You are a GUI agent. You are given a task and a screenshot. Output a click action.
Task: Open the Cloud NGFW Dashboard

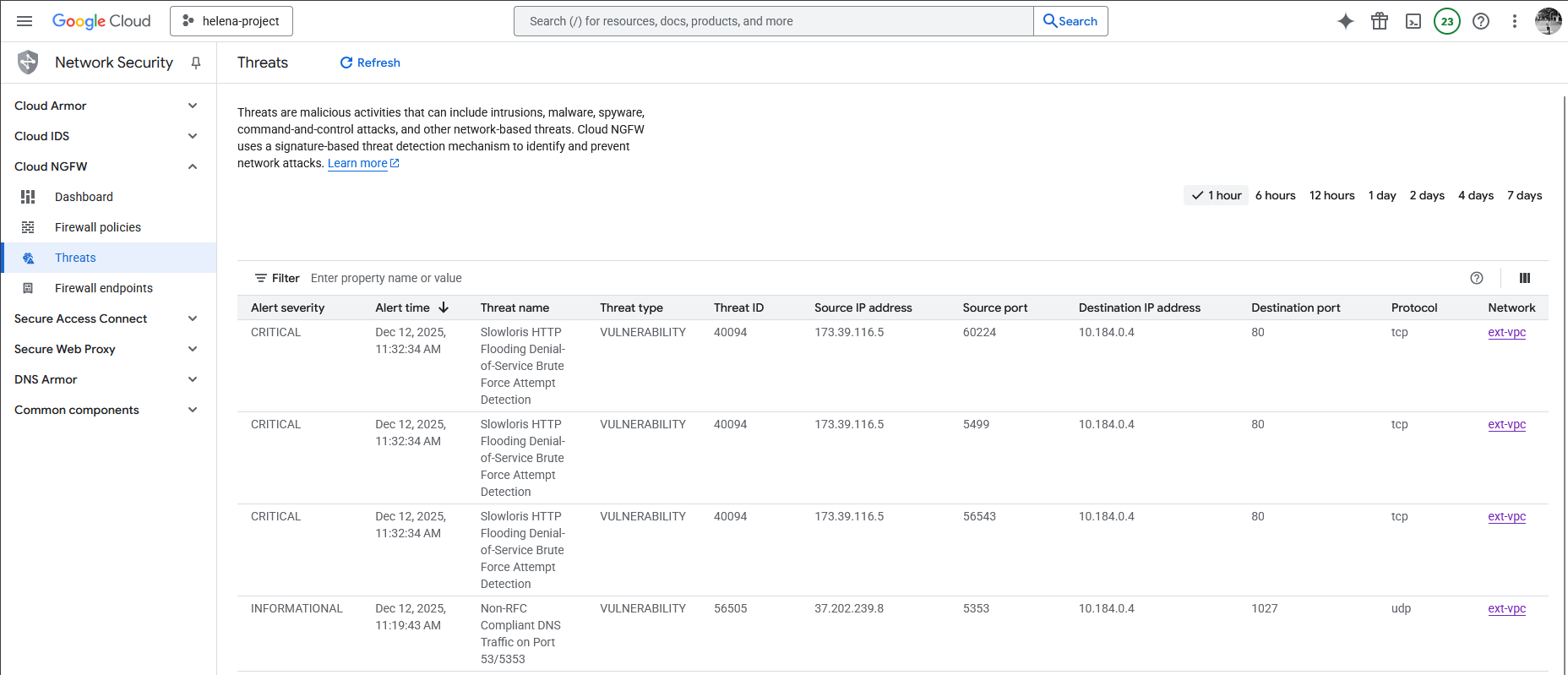pyautogui.click(x=84, y=197)
